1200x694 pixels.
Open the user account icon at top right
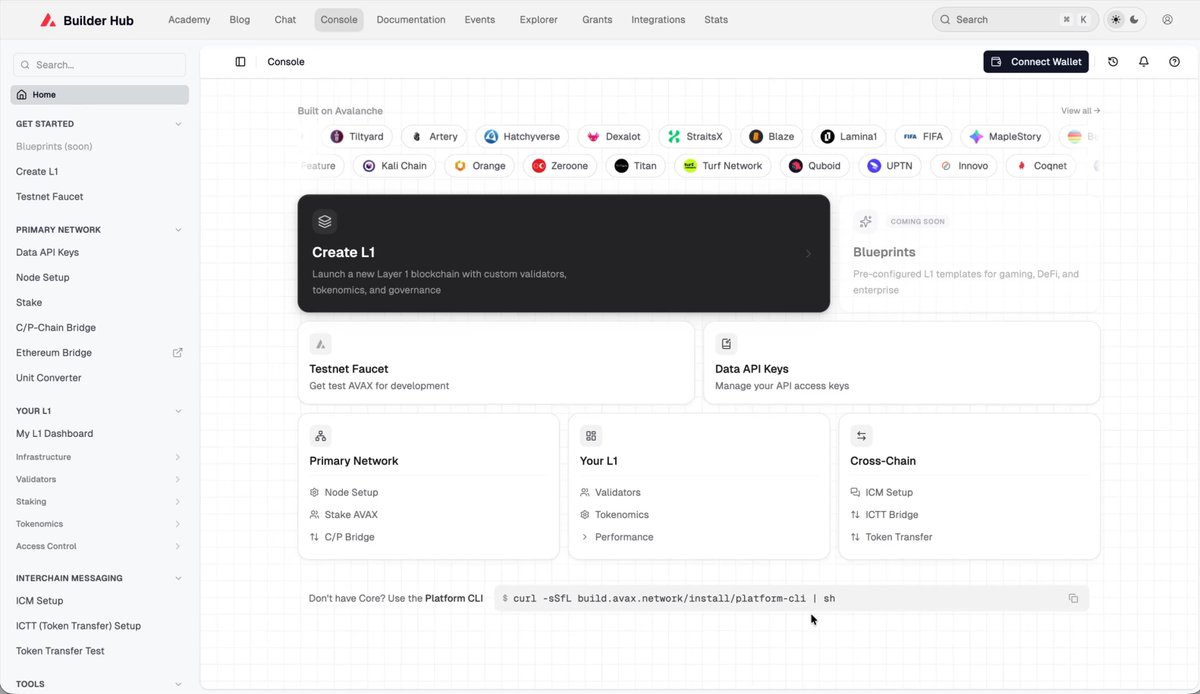point(1167,19)
